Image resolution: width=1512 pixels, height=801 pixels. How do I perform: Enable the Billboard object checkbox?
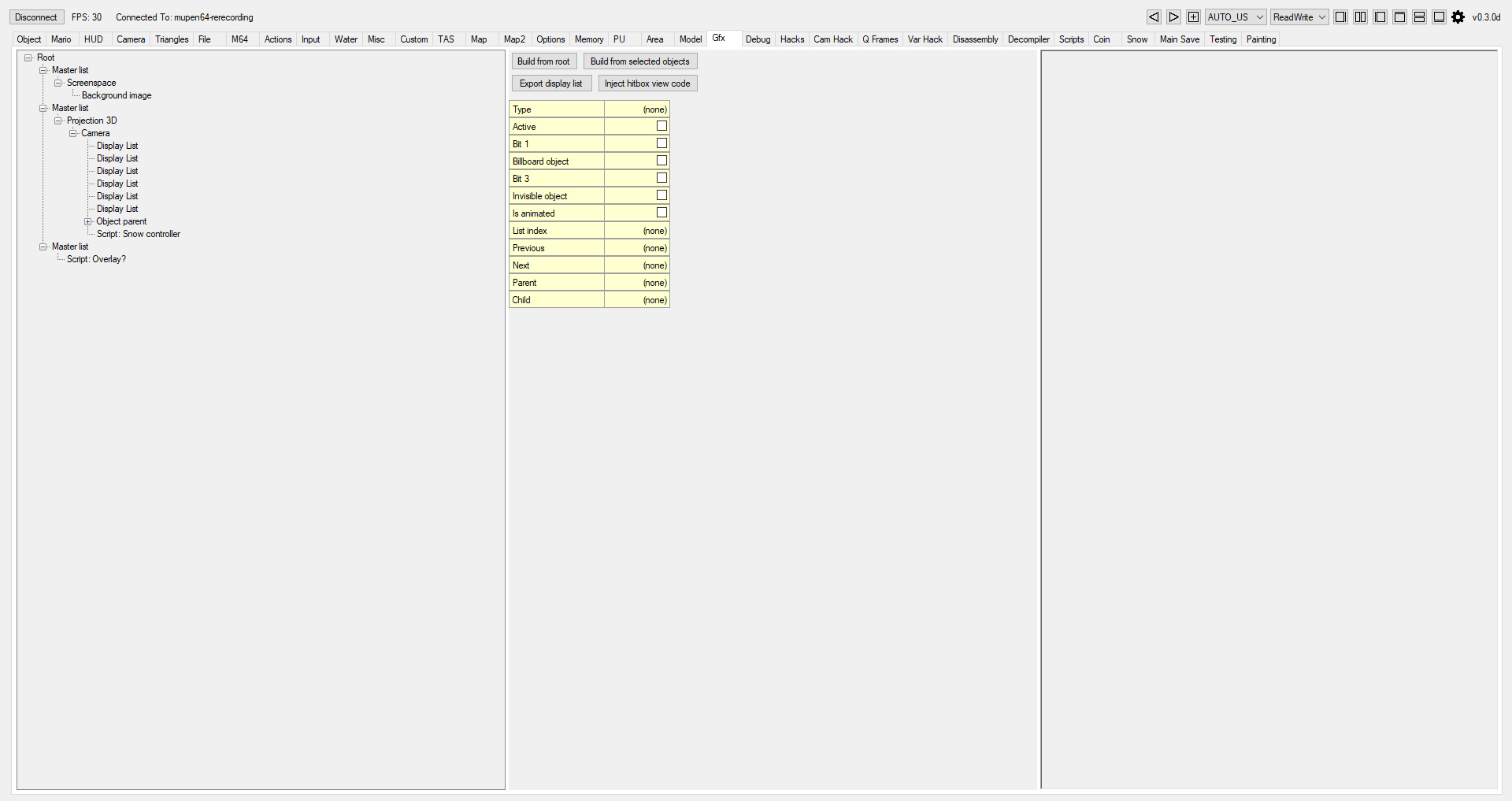(x=661, y=161)
